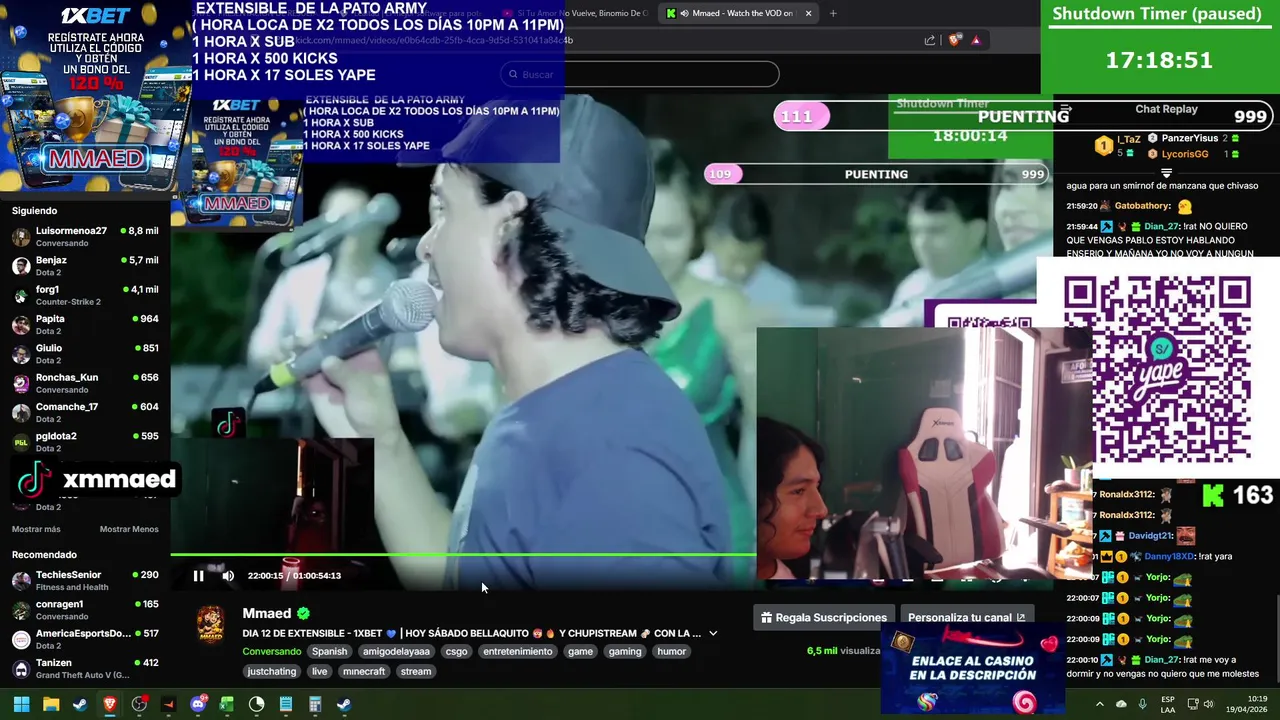Open AmericaEsportsDo recommended channel
The image size is (1280, 720).
85,639
